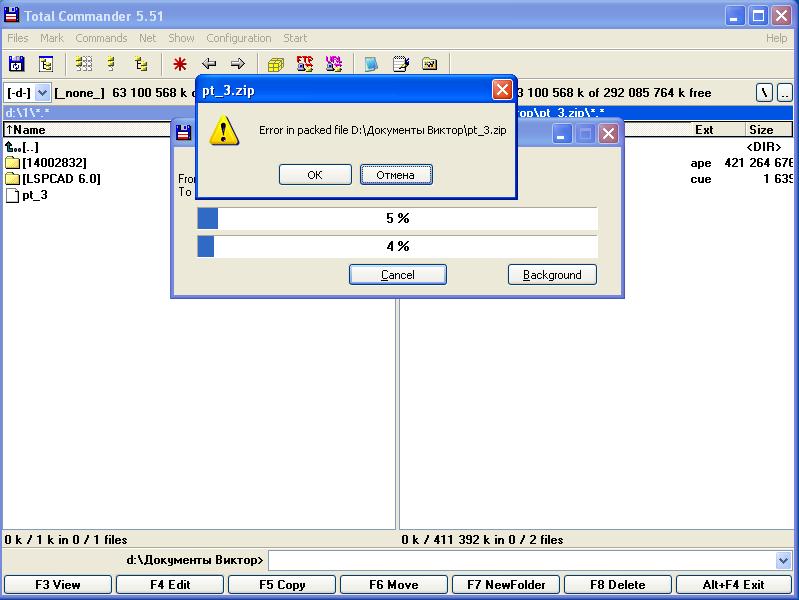The height and width of the screenshot is (600, 799).
Task: Cancel the copy operation
Action: pyautogui.click(x=397, y=275)
